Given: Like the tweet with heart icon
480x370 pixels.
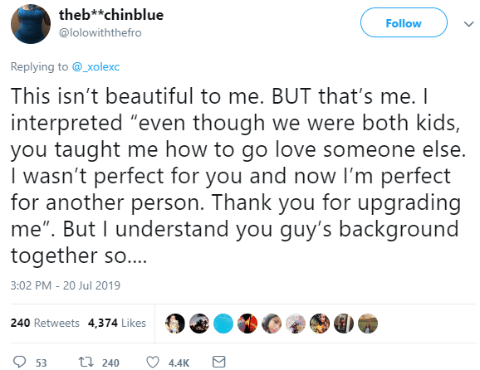Looking at the screenshot, I should (x=153, y=362).
